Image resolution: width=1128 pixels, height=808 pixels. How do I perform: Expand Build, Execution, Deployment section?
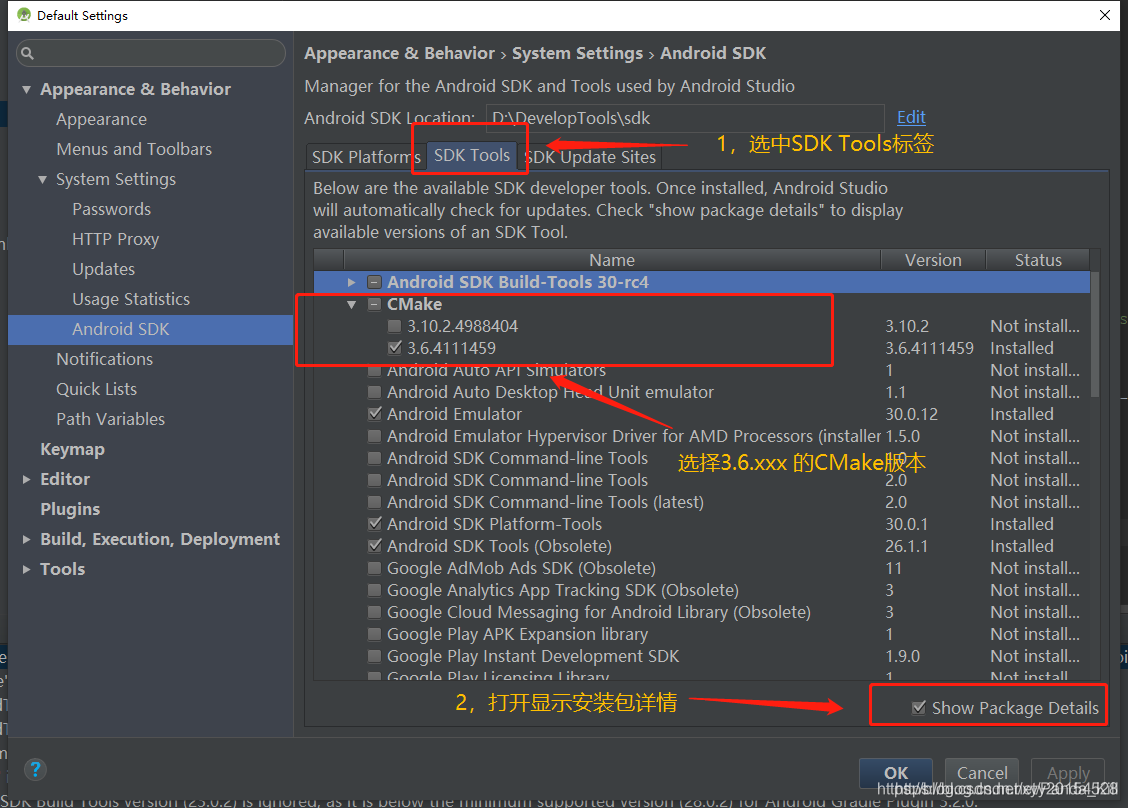pos(27,540)
